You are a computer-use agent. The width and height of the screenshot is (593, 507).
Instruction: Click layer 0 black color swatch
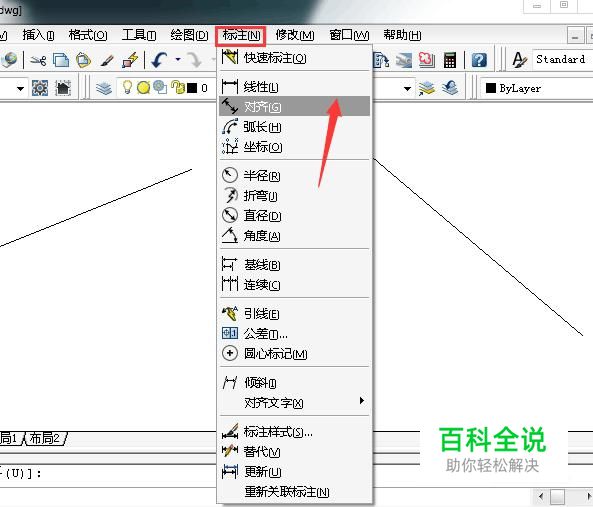coord(192,88)
